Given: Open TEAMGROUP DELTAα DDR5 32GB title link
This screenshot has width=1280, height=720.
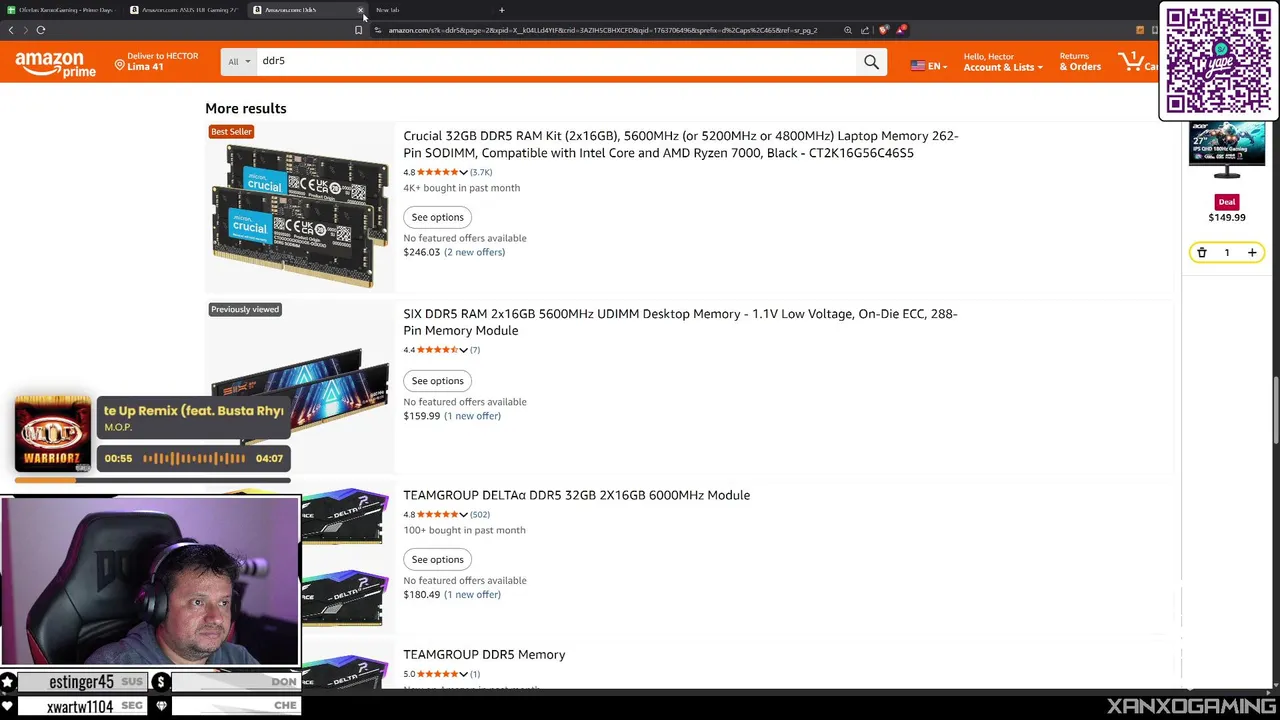Looking at the screenshot, I should pos(576,495).
